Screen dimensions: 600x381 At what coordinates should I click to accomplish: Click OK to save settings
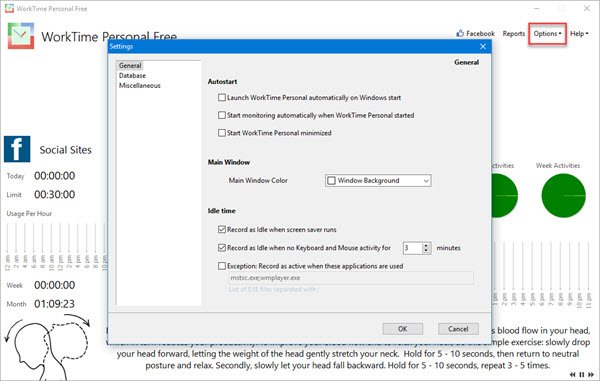click(403, 329)
